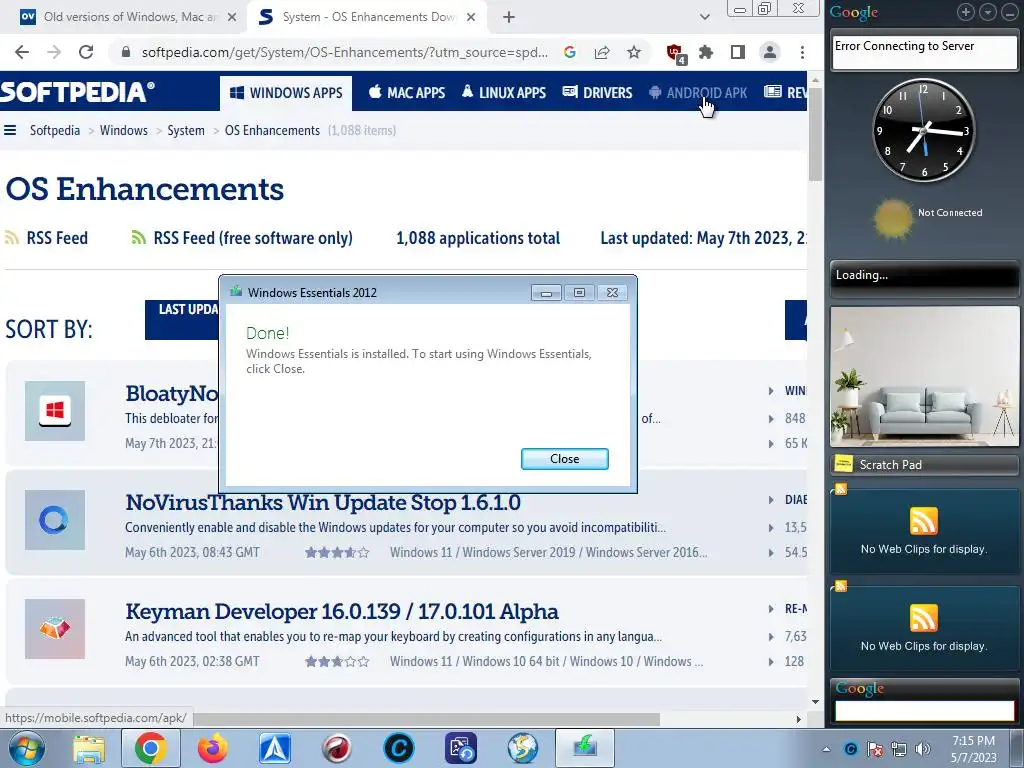Restore the Windows Essentials dialog window button
This screenshot has height=768, width=1024.
pos(579,293)
